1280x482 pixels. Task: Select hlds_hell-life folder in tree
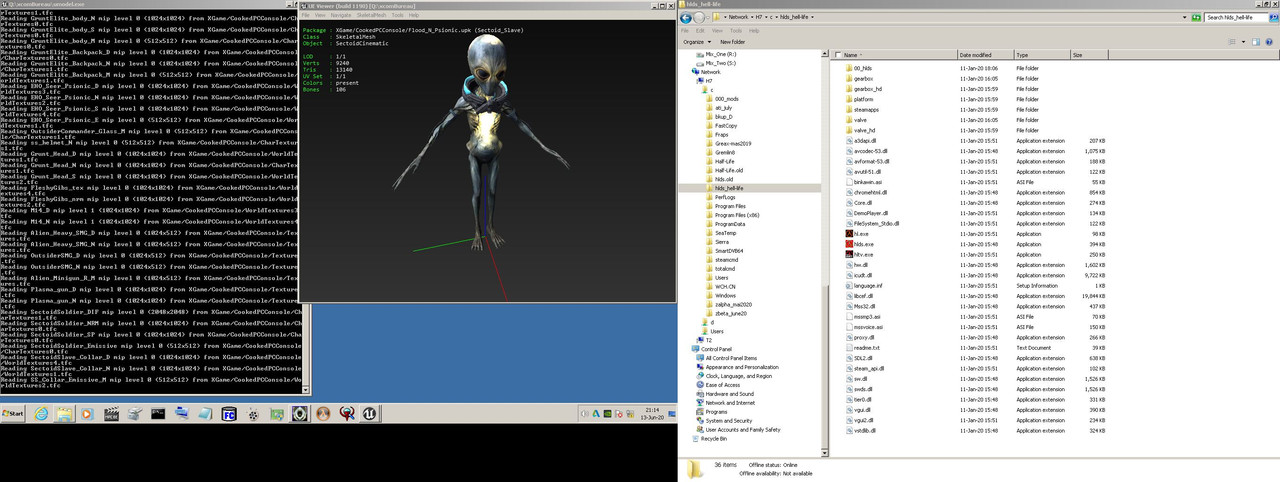coord(729,188)
